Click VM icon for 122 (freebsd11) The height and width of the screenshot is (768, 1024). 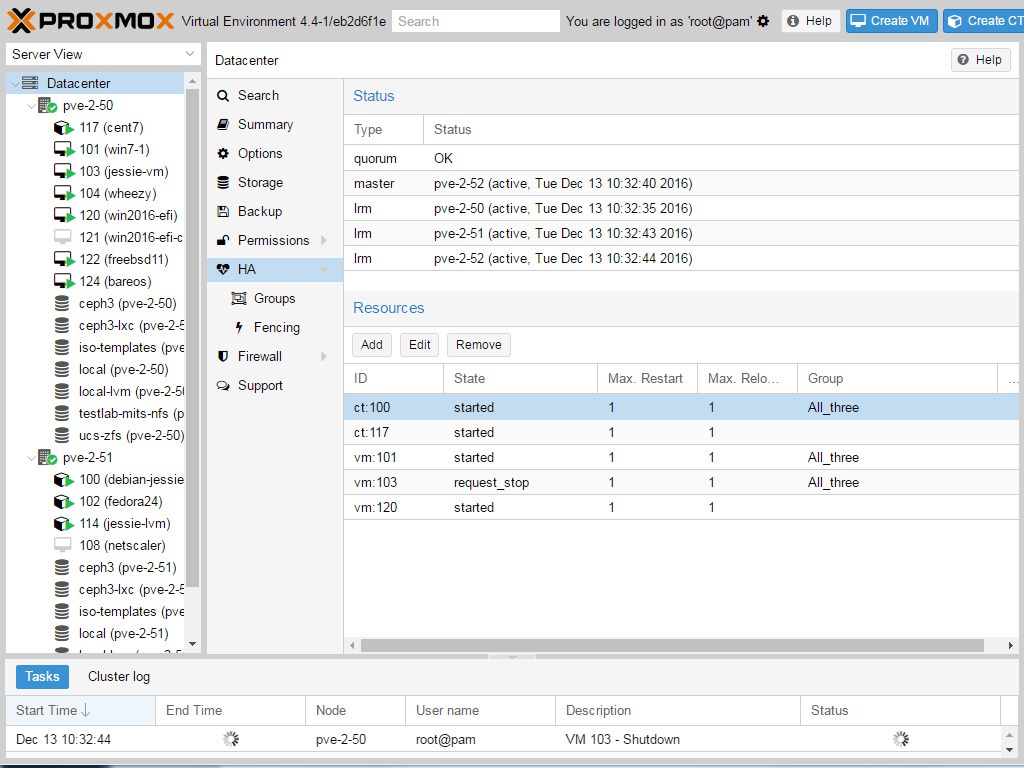coord(63,259)
